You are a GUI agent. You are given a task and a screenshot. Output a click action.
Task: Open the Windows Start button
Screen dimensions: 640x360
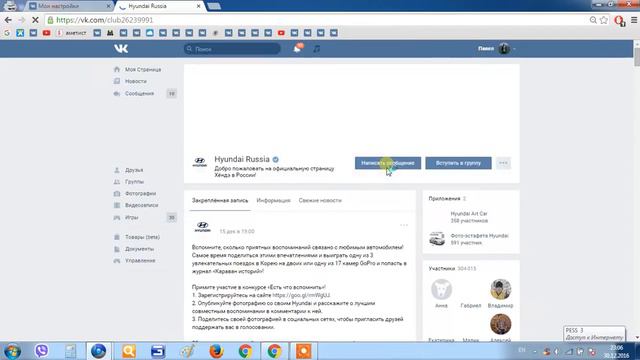12,351
